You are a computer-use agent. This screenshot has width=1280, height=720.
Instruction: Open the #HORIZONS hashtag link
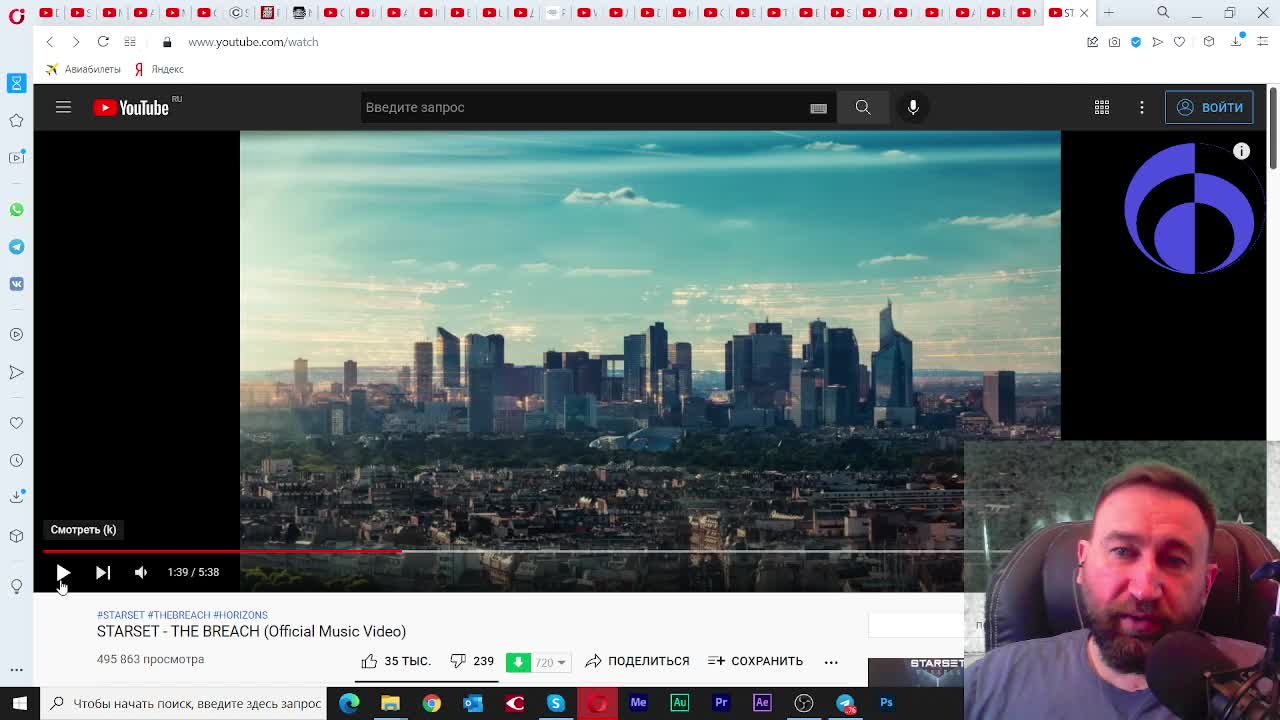241,615
